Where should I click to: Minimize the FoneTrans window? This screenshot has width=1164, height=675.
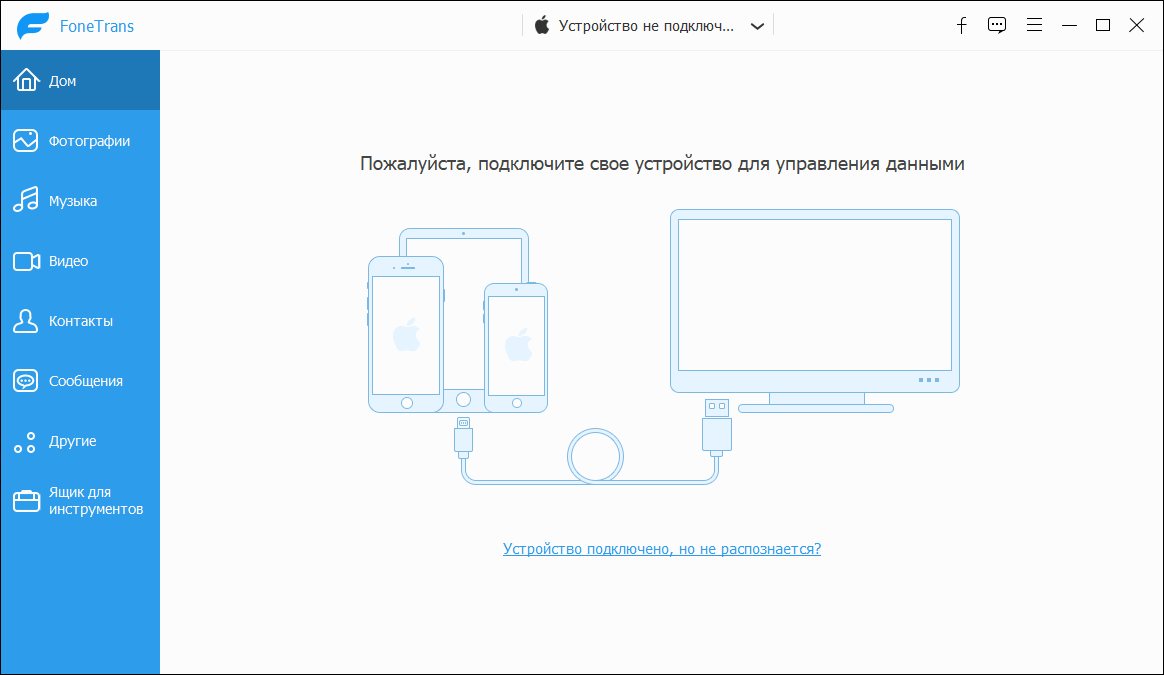[1069, 26]
